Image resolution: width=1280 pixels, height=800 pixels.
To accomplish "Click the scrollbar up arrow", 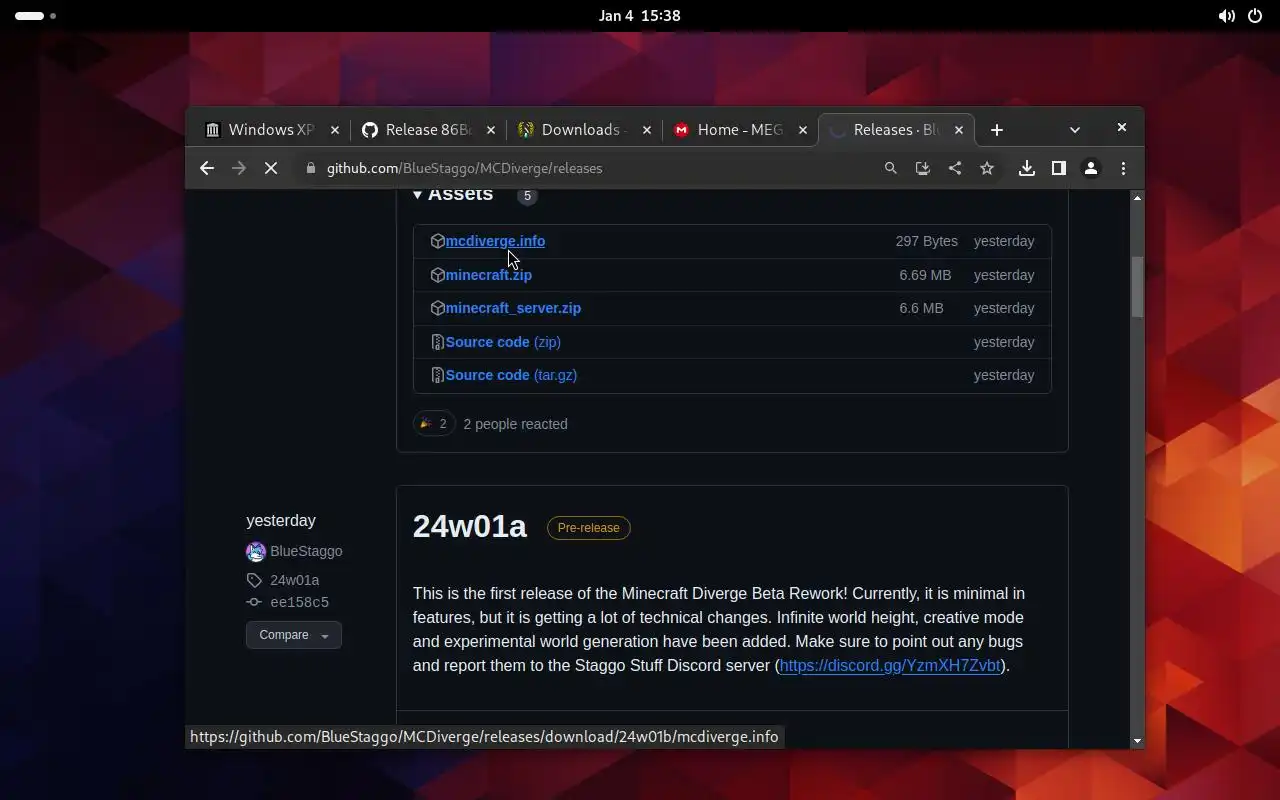I will (x=1137, y=198).
